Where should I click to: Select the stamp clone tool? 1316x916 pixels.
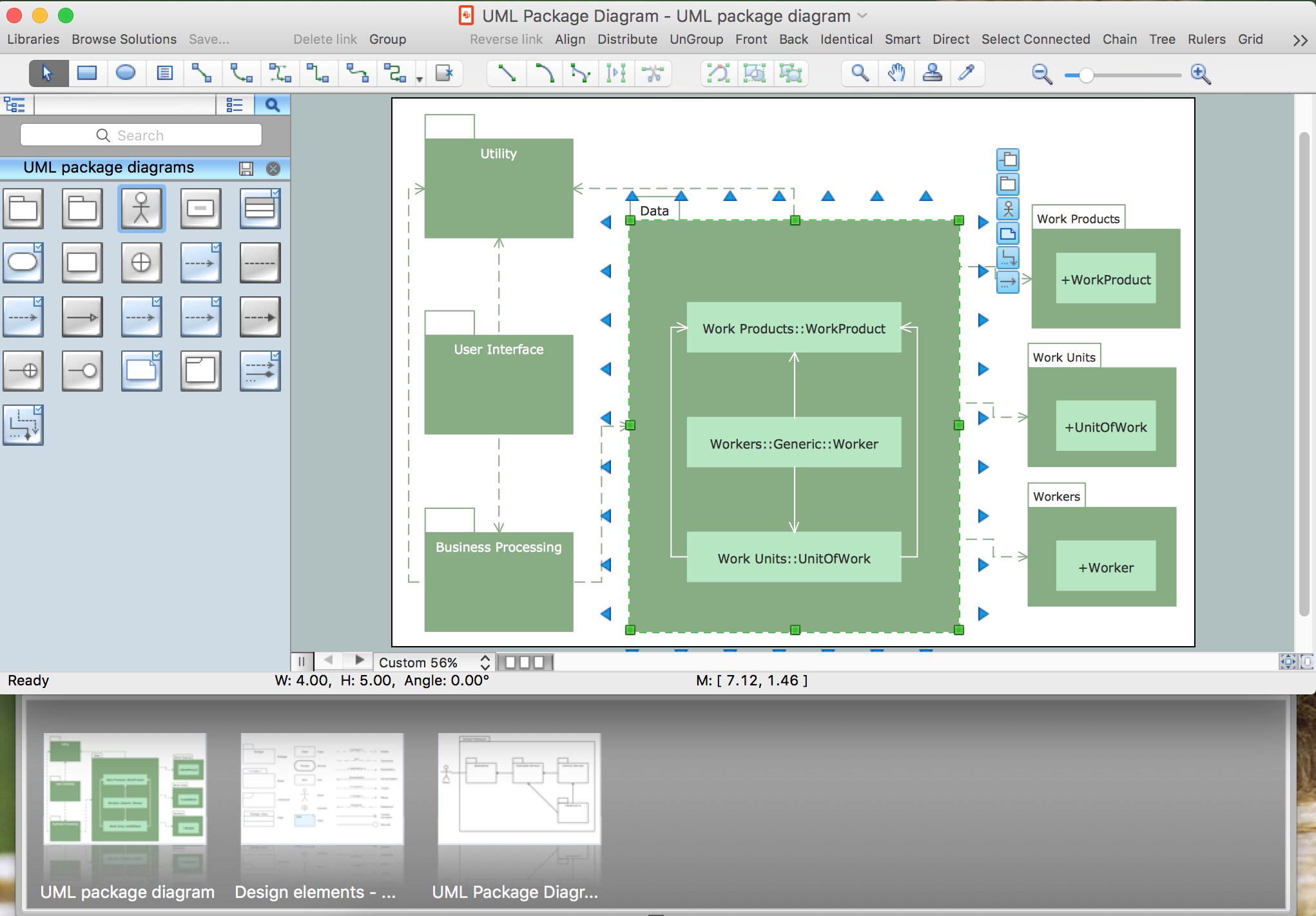click(932, 73)
